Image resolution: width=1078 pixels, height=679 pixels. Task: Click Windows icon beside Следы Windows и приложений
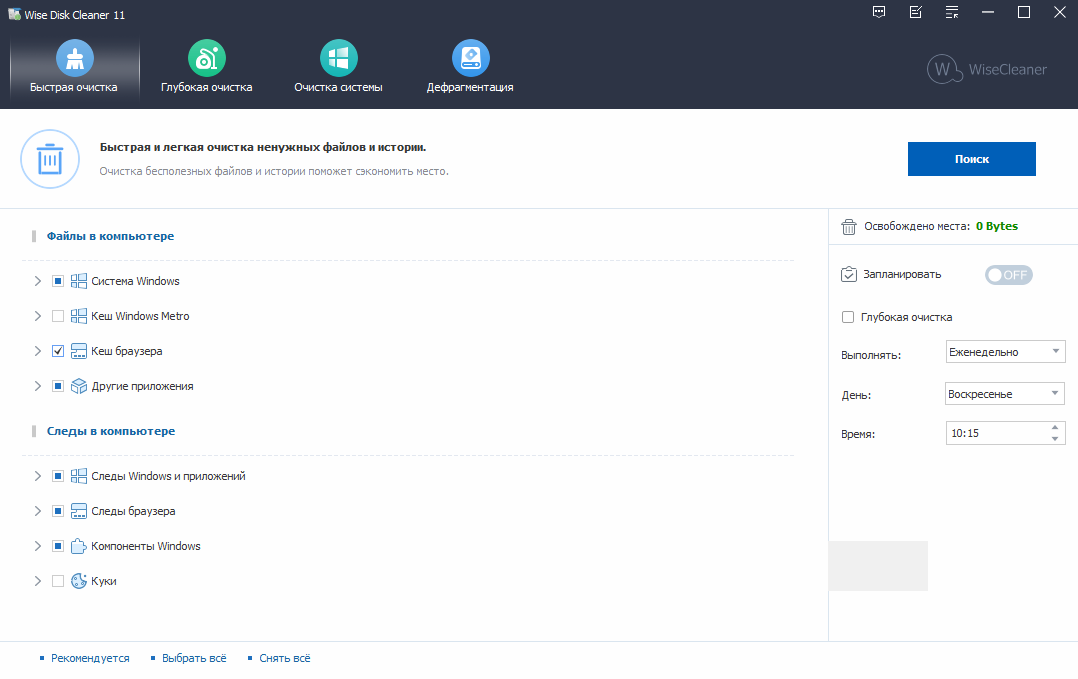79,476
